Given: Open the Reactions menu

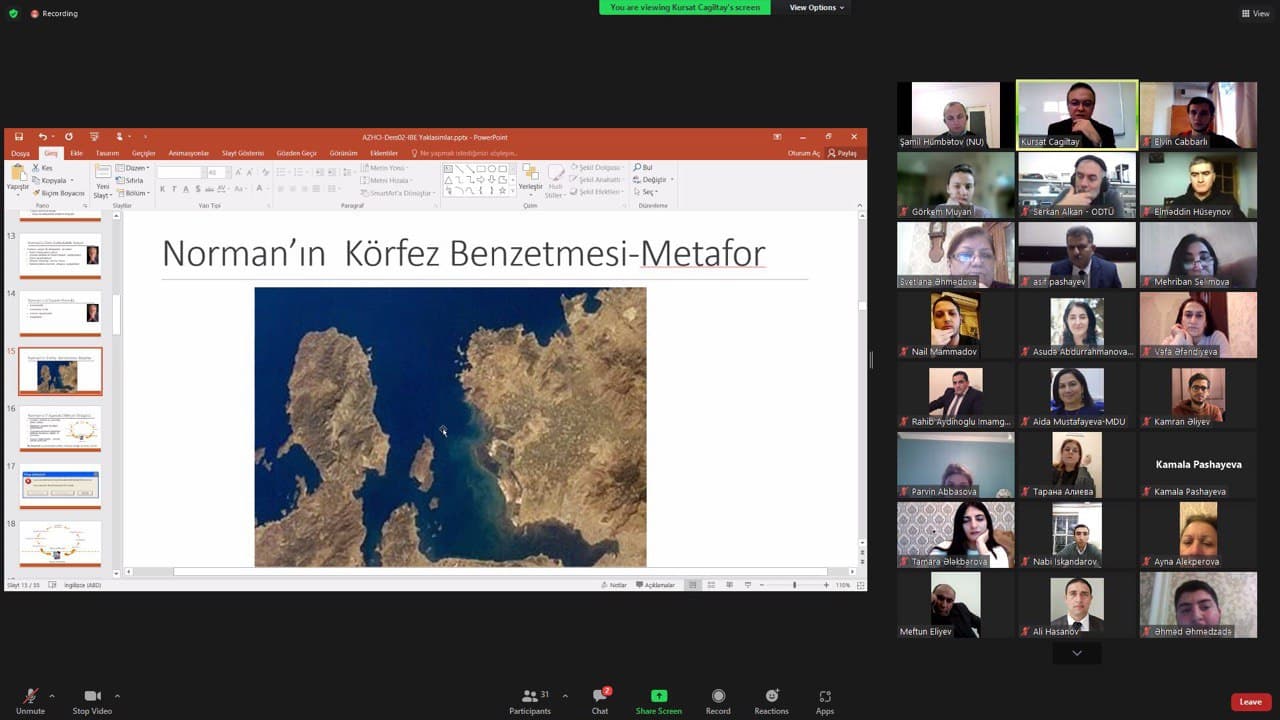Looking at the screenshot, I should pyautogui.click(x=771, y=701).
